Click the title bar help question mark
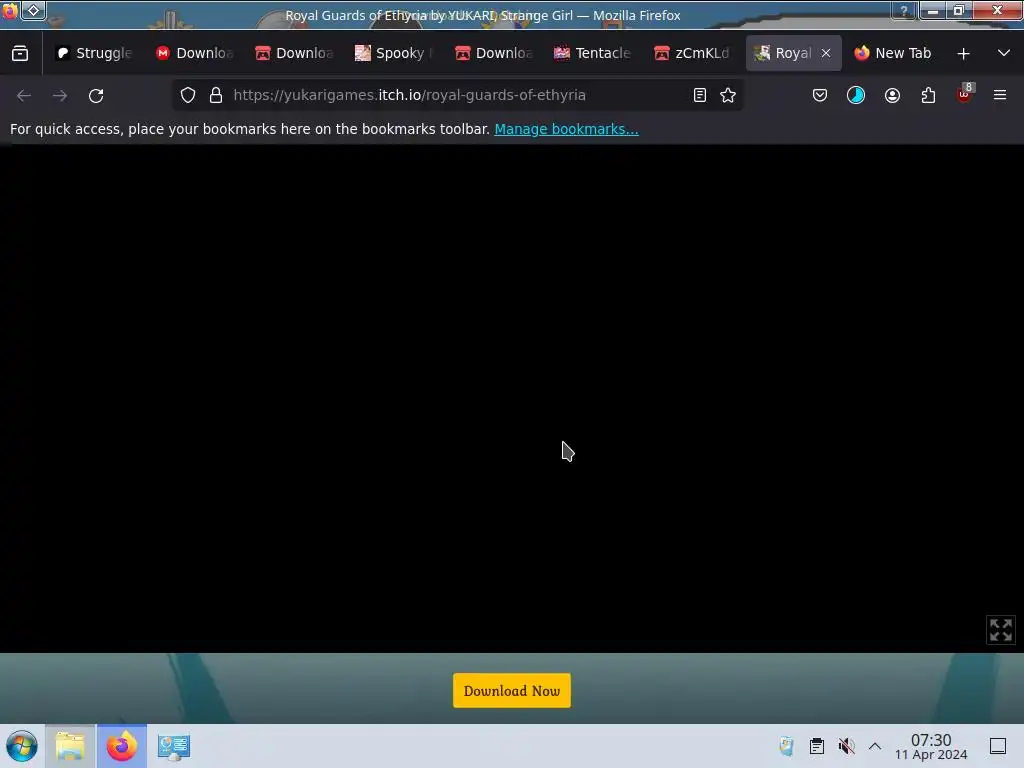 (x=904, y=10)
